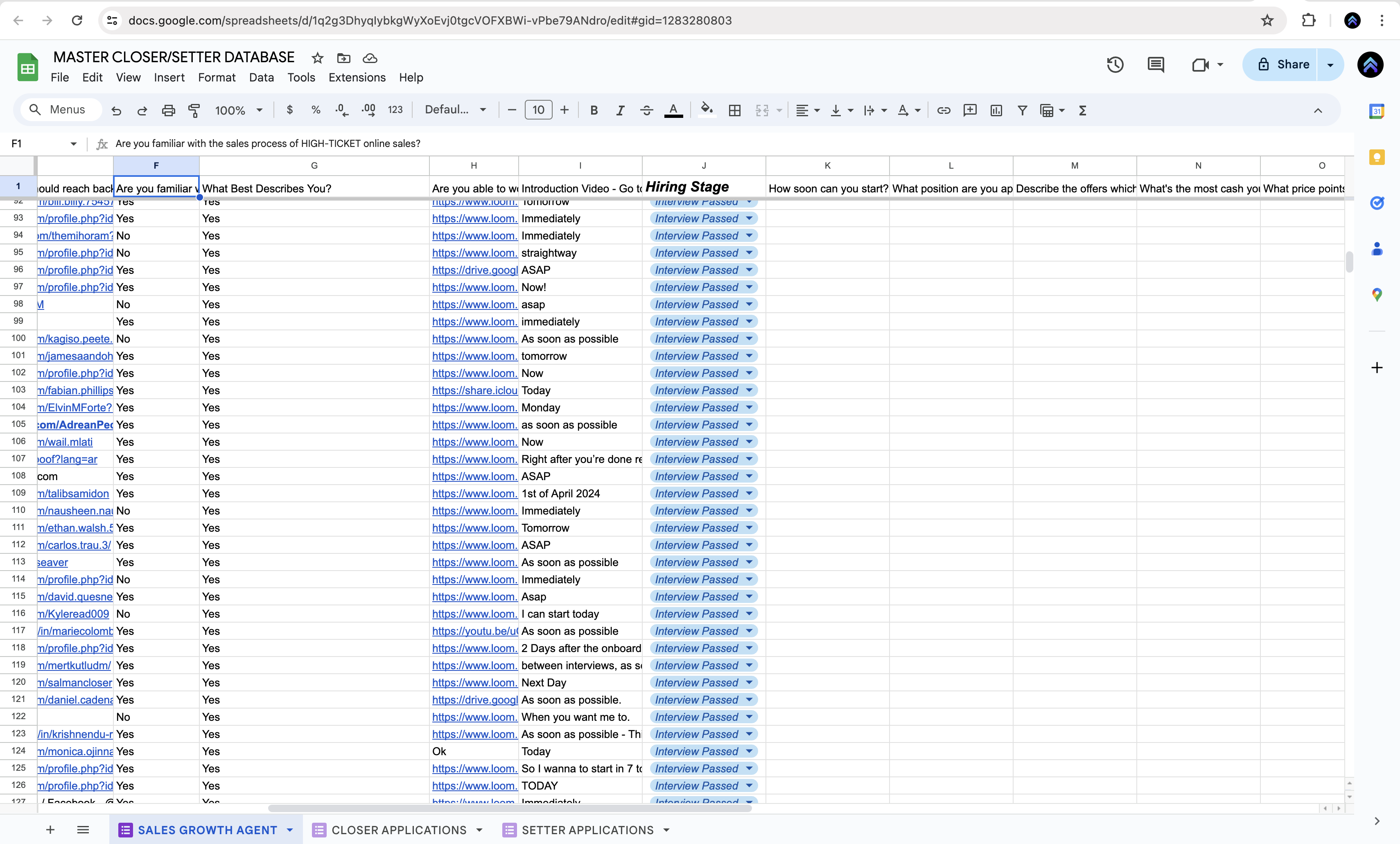Viewport: 1400px width, 844px height.
Task: Create a filter with the funnel icon
Action: point(1022,110)
